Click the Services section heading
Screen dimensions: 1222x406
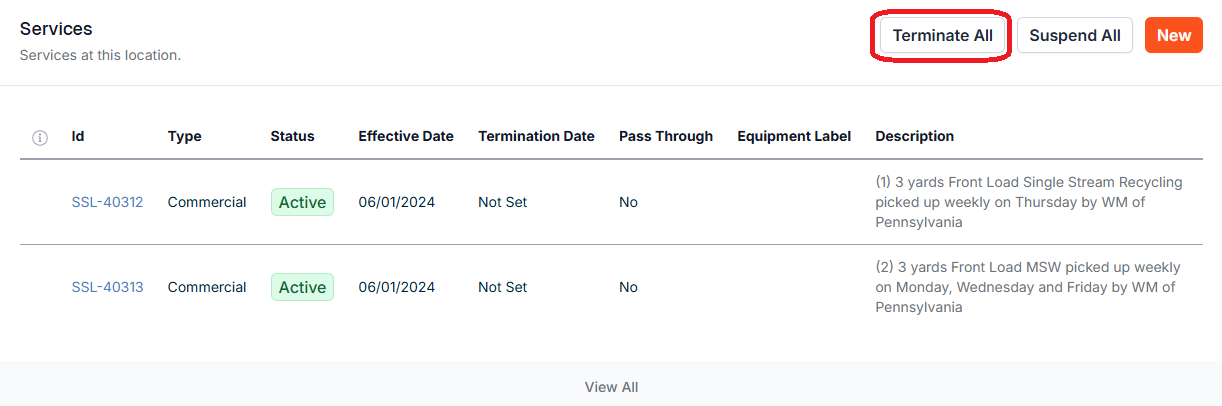(56, 29)
